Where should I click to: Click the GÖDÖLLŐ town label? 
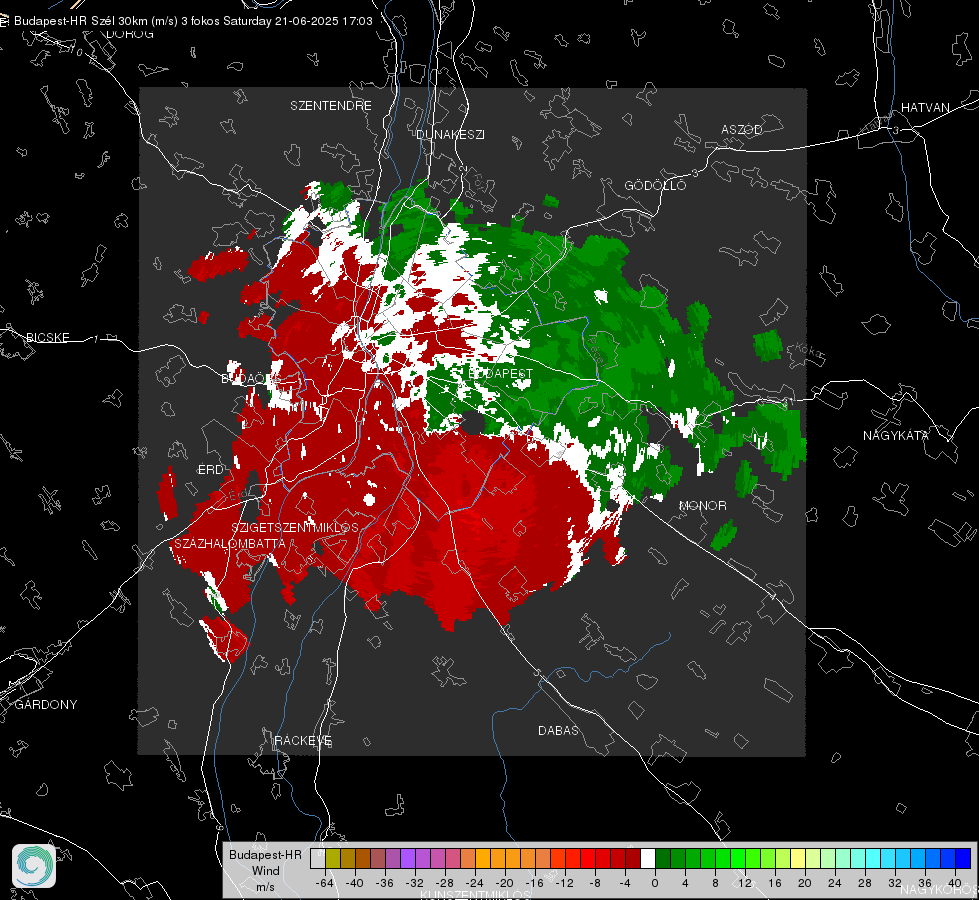tap(656, 185)
